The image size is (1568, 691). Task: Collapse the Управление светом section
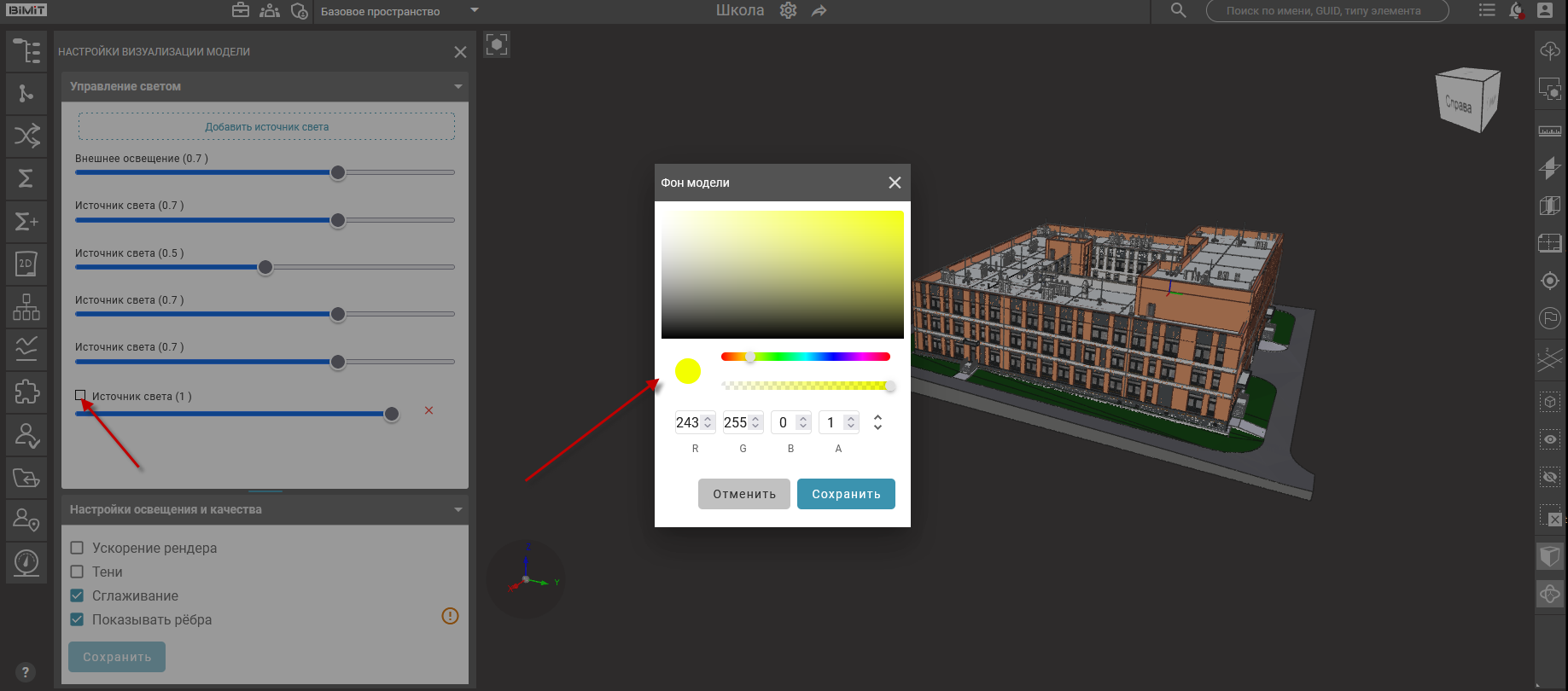click(x=458, y=86)
